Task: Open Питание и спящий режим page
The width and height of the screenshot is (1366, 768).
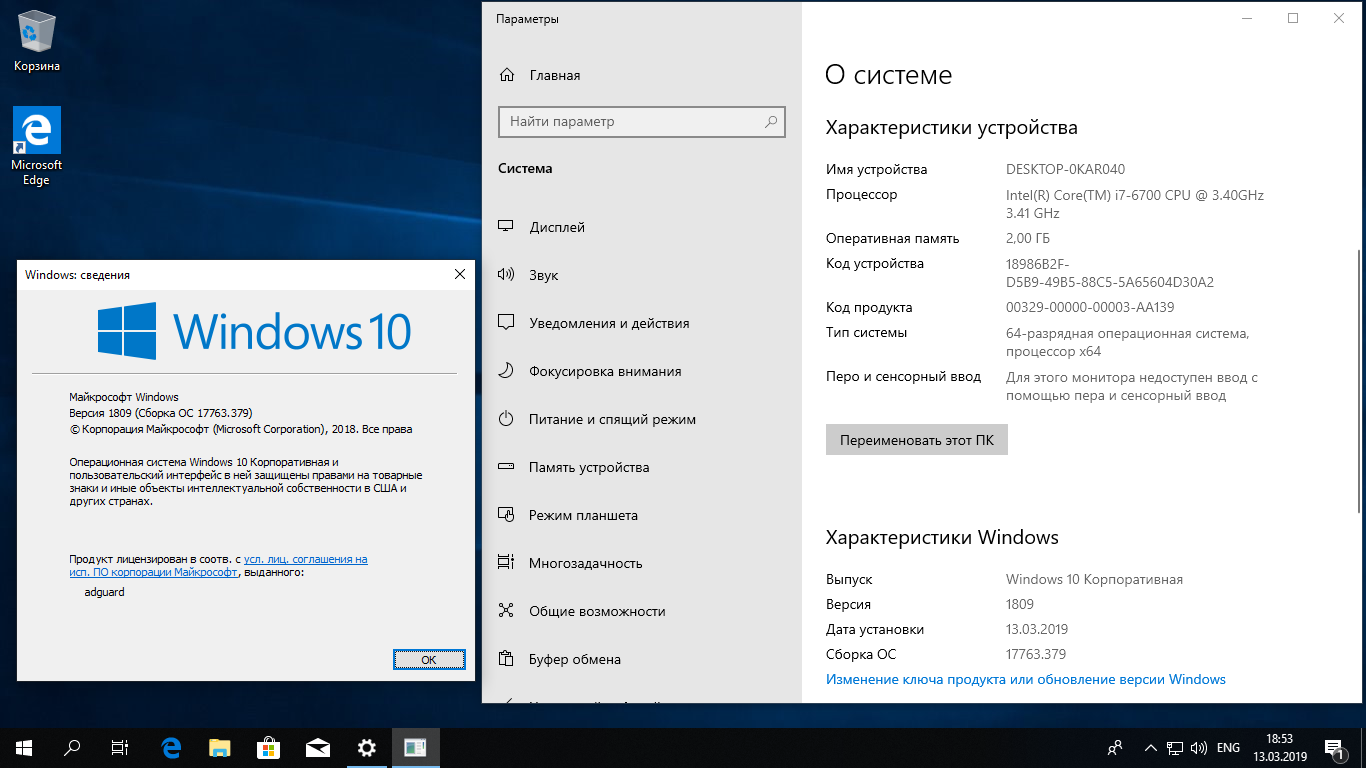Action: pyautogui.click(x=642, y=419)
